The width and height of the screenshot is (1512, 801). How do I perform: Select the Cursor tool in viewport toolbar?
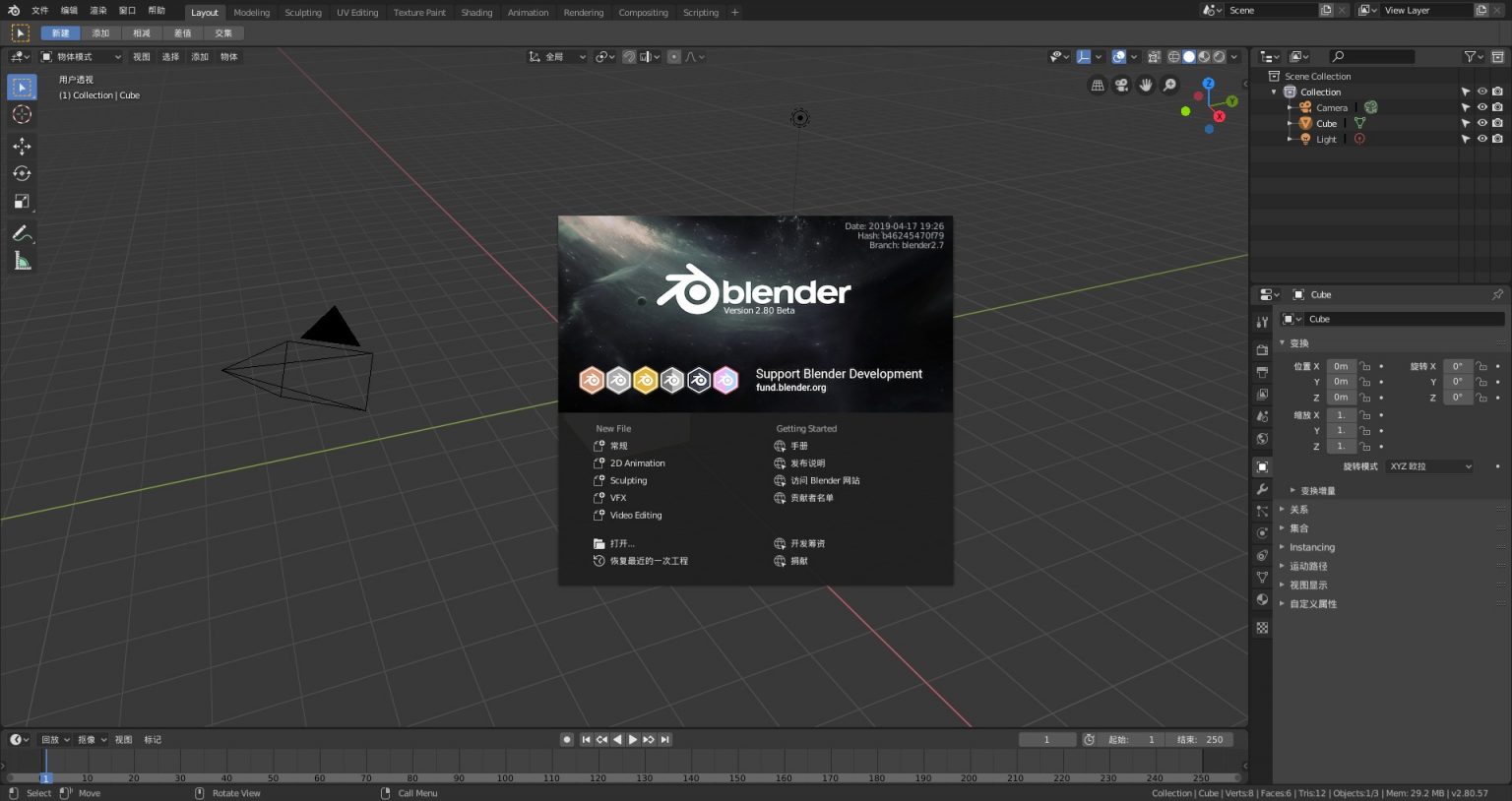(x=22, y=115)
